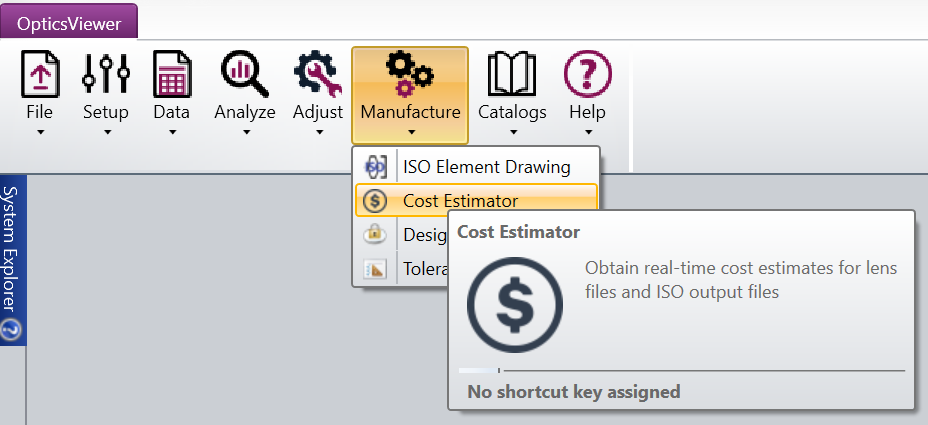
Task: Expand the Analyze dropdown arrow
Action: (245, 131)
